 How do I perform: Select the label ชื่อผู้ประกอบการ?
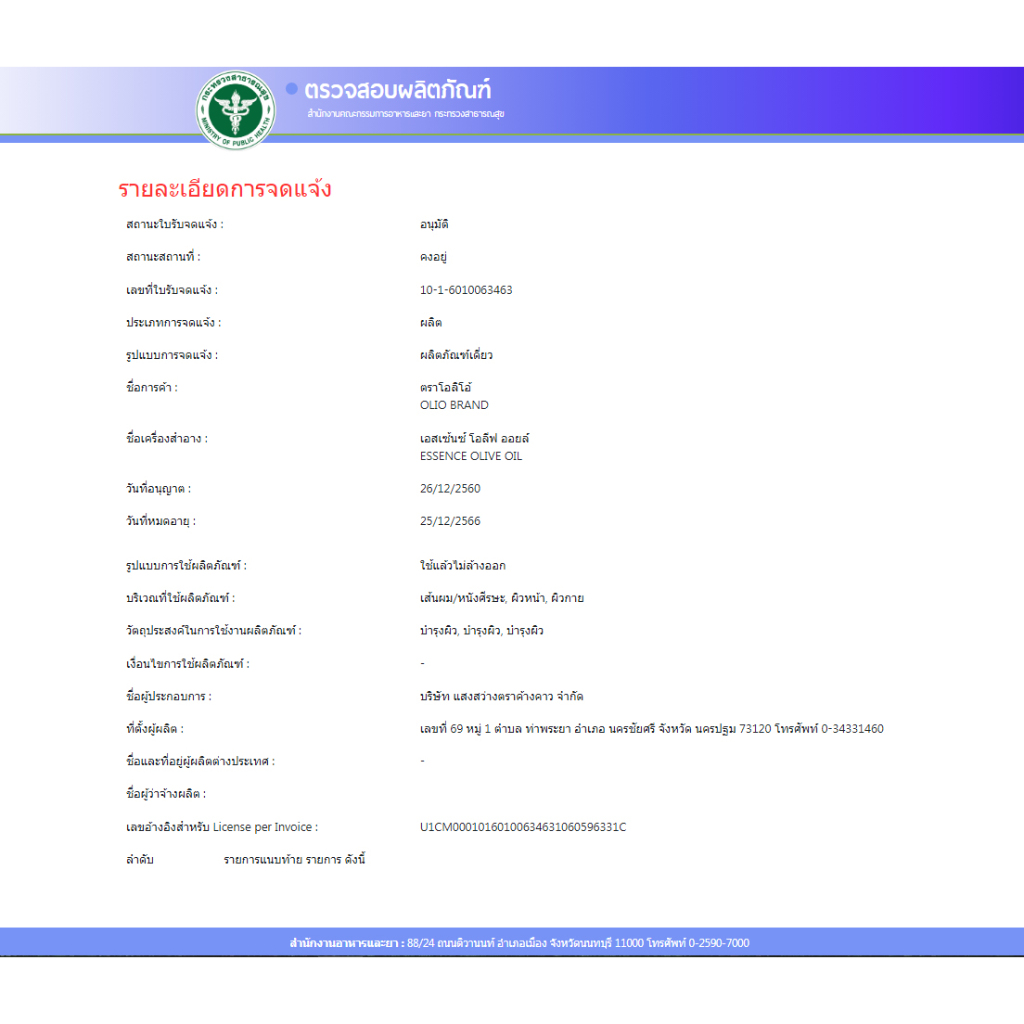[168, 697]
